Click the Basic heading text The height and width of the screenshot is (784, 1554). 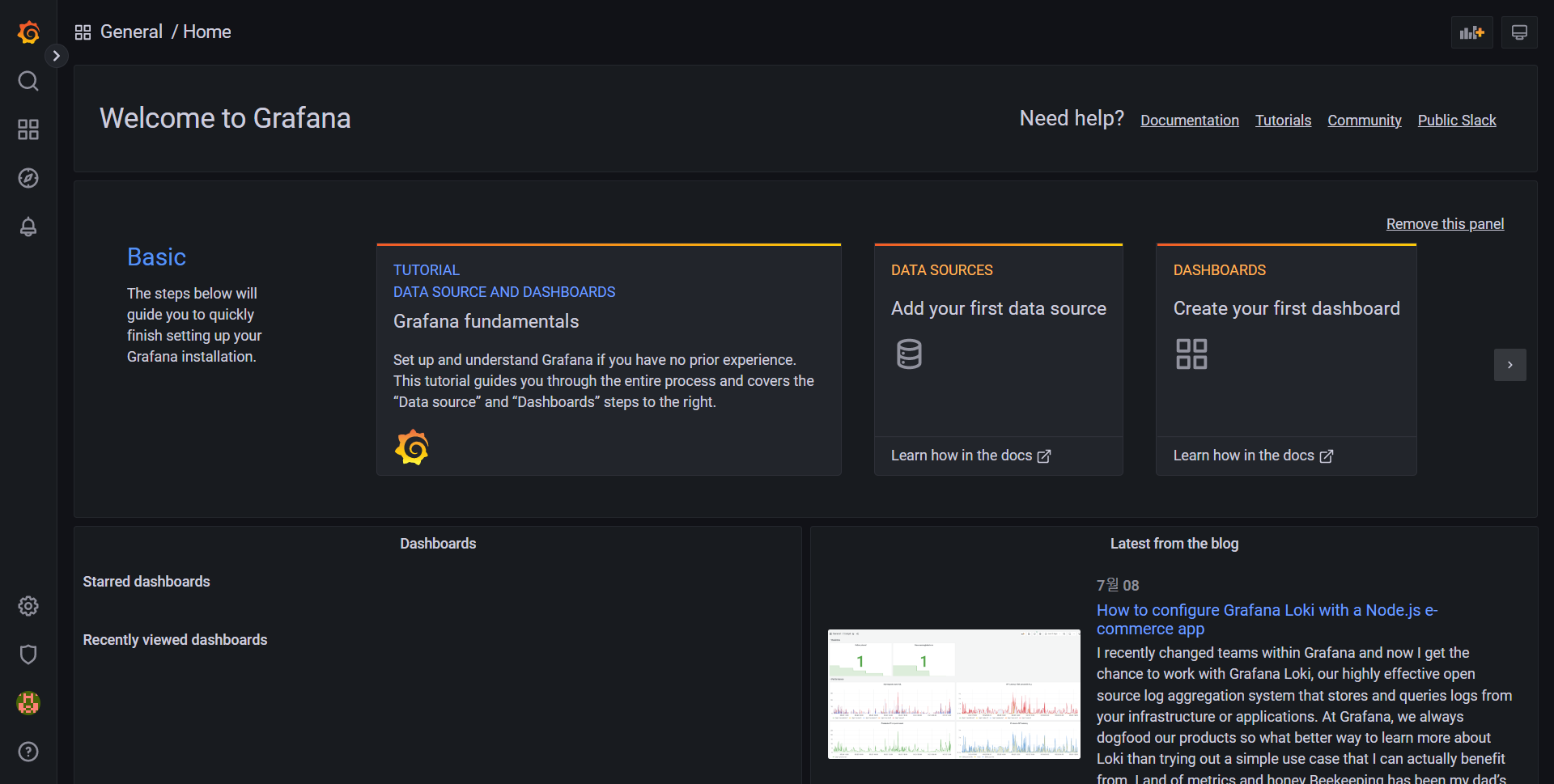[x=156, y=257]
